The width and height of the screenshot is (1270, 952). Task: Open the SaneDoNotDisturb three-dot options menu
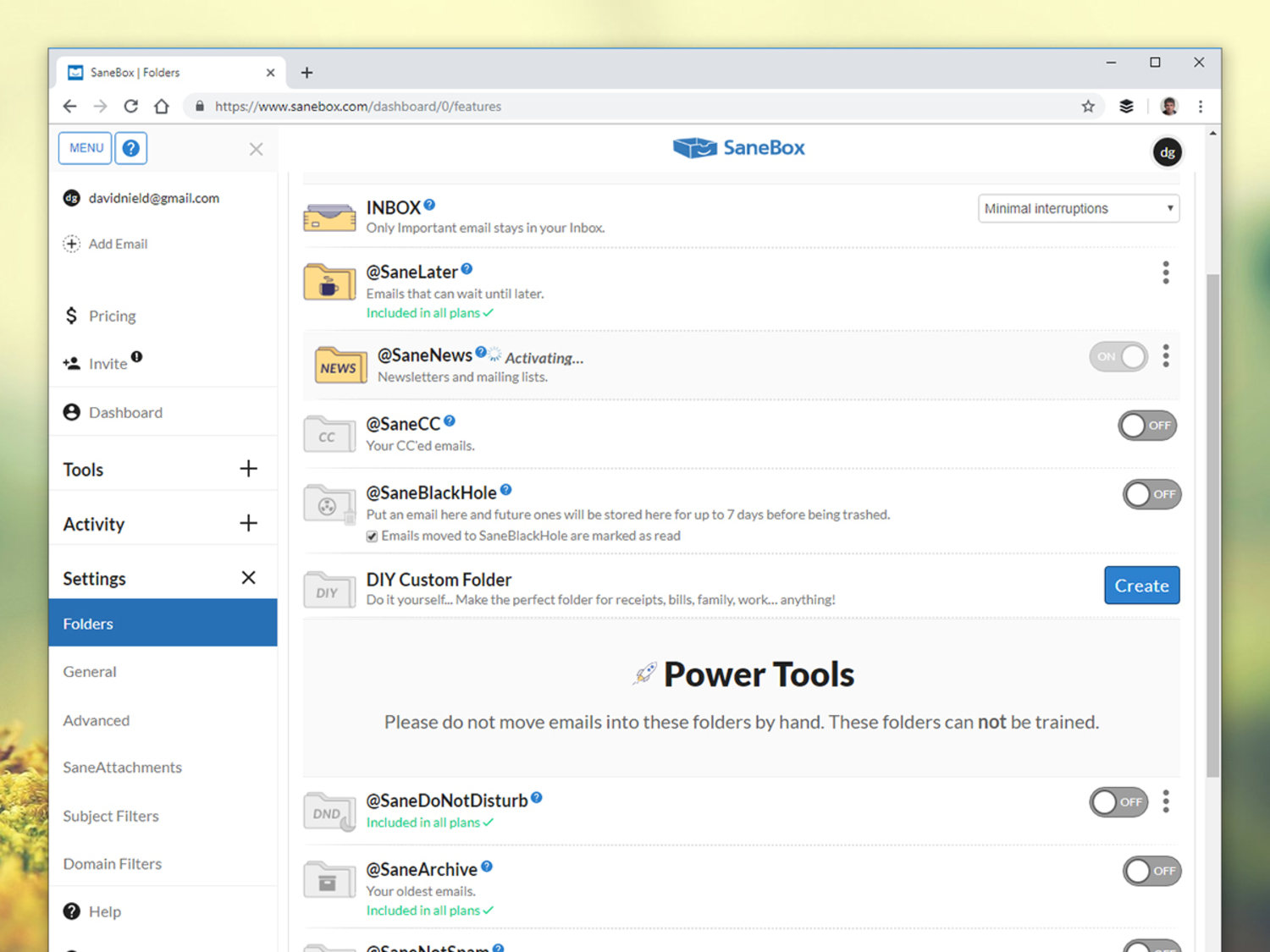coord(1166,801)
